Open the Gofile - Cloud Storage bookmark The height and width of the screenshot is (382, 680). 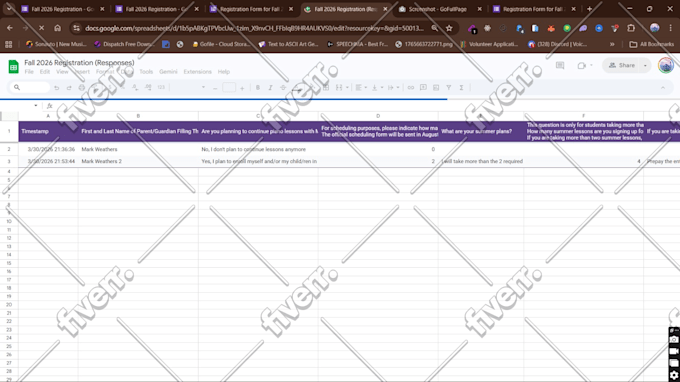pyautogui.click(x=221, y=44)
